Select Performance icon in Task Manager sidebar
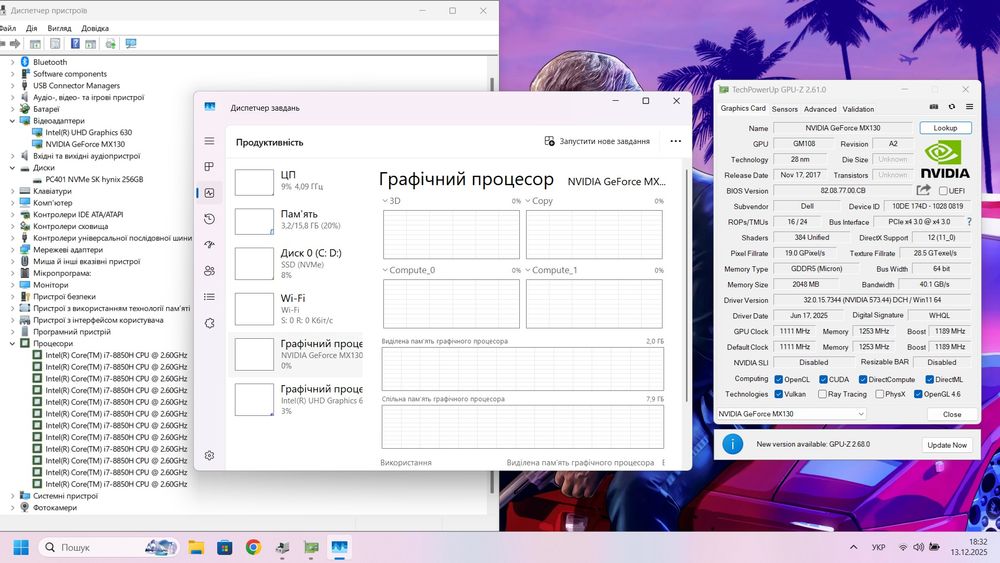Viewport: 1000px width, 563px height. (209, 193)
